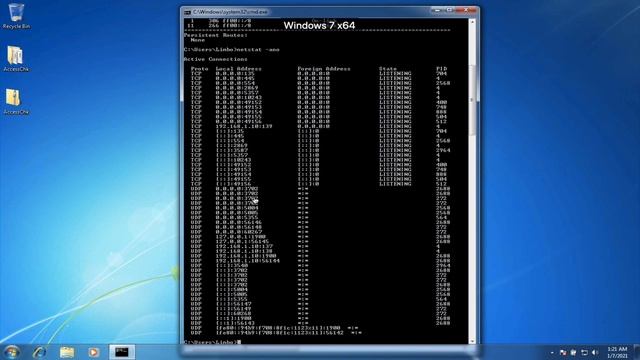Select the bottom-most AccessChk desktop icon

click(16, 102)
